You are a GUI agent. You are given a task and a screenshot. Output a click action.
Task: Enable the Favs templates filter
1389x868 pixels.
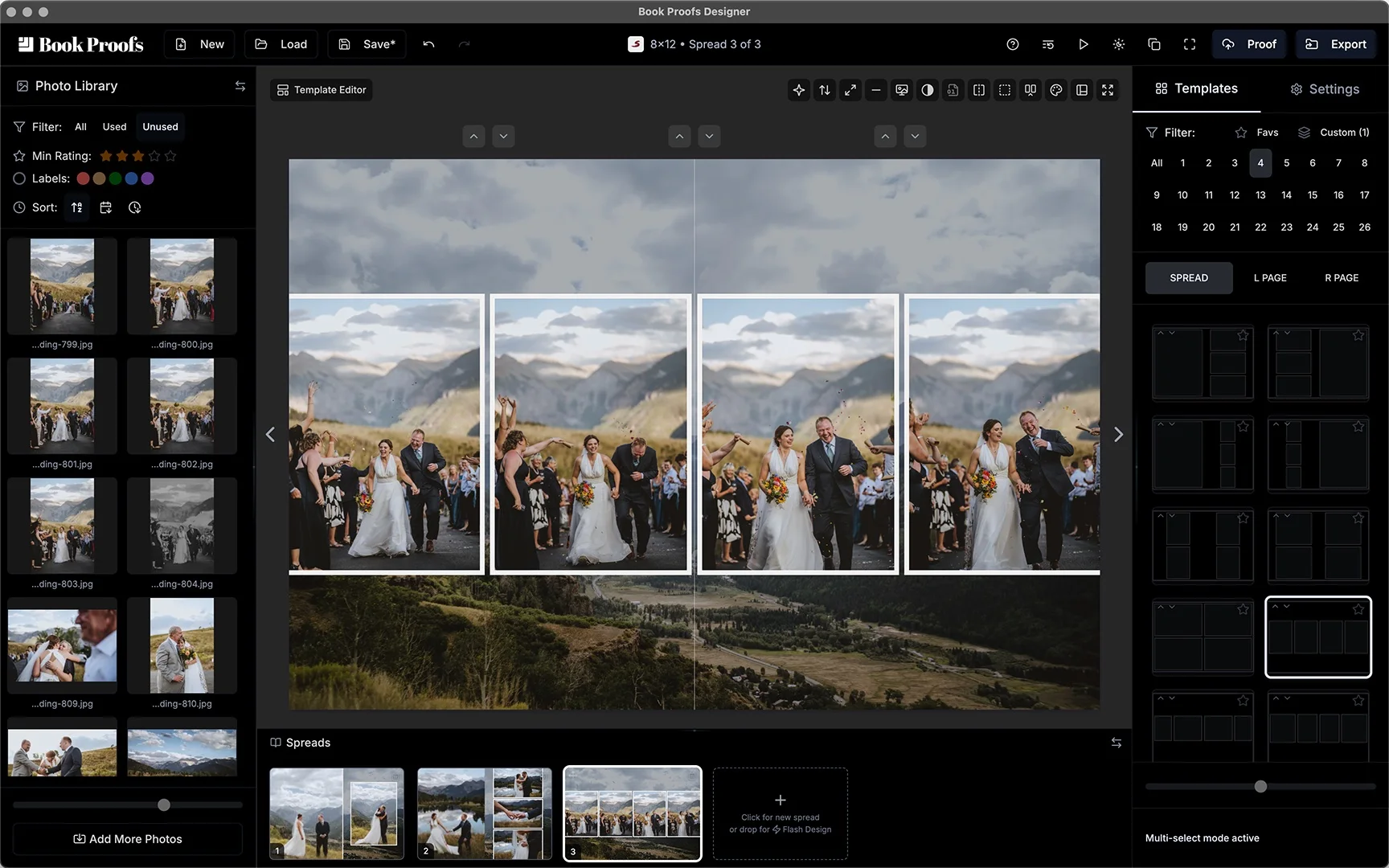[x=1256, y=132]
